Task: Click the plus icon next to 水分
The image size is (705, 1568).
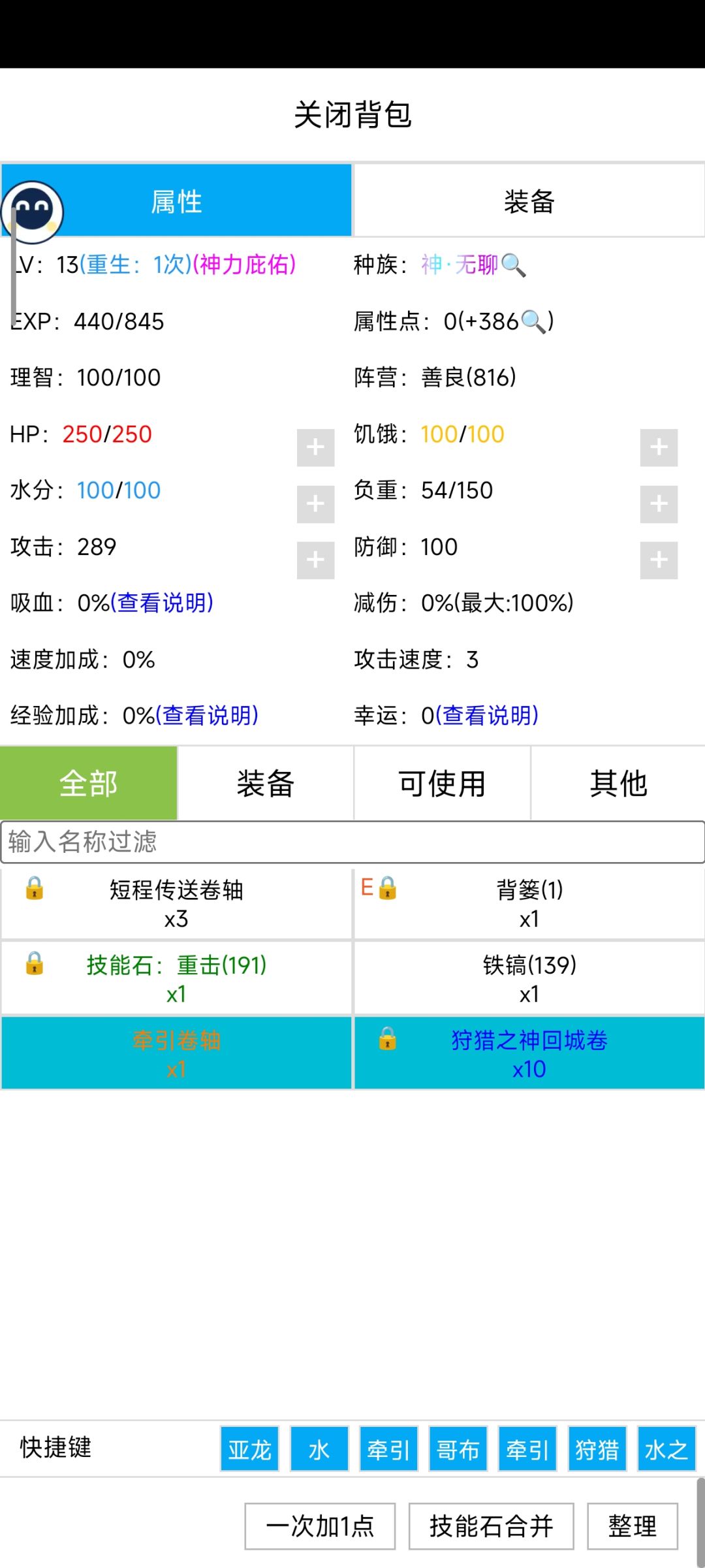Action: (315, 504)
